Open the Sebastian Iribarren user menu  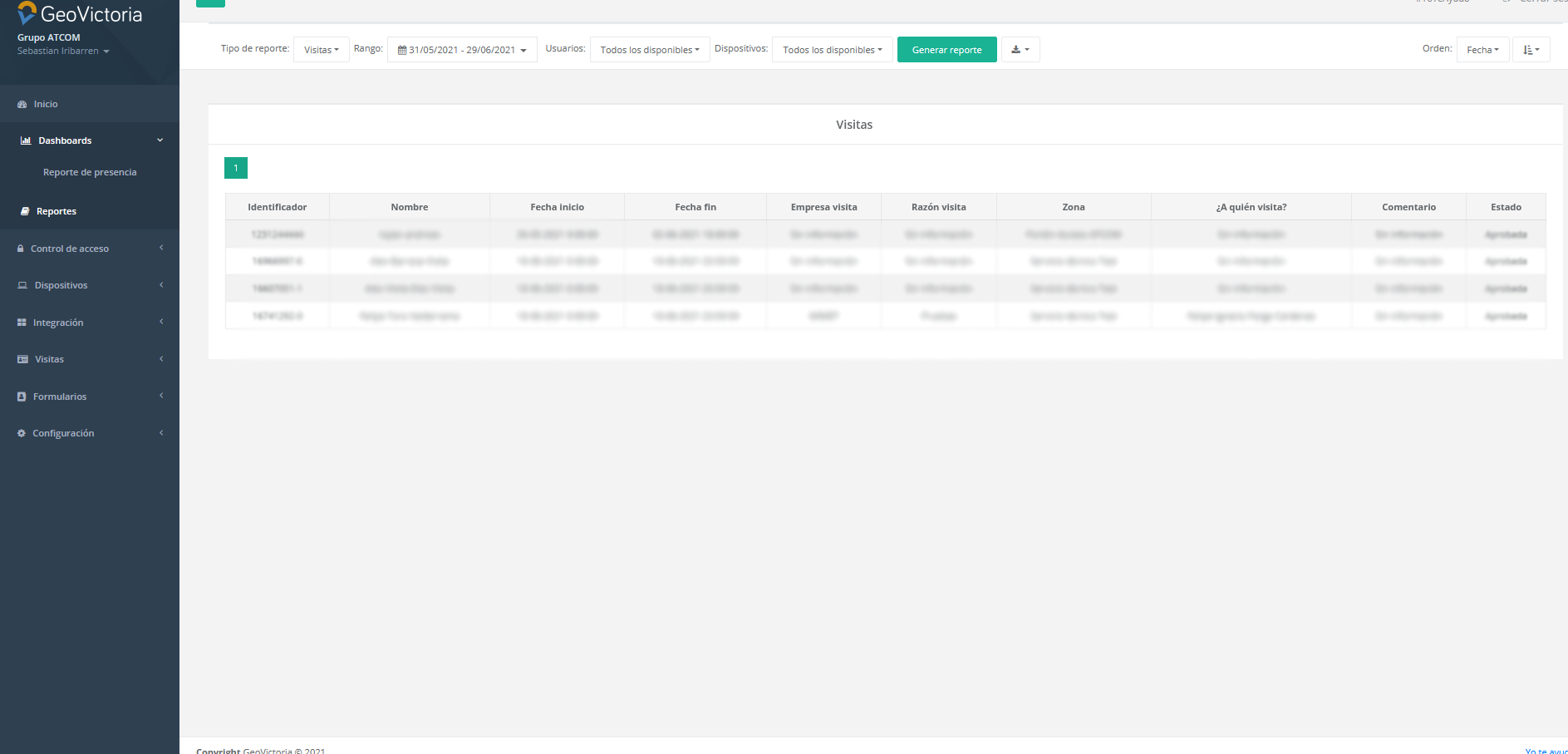63,52
